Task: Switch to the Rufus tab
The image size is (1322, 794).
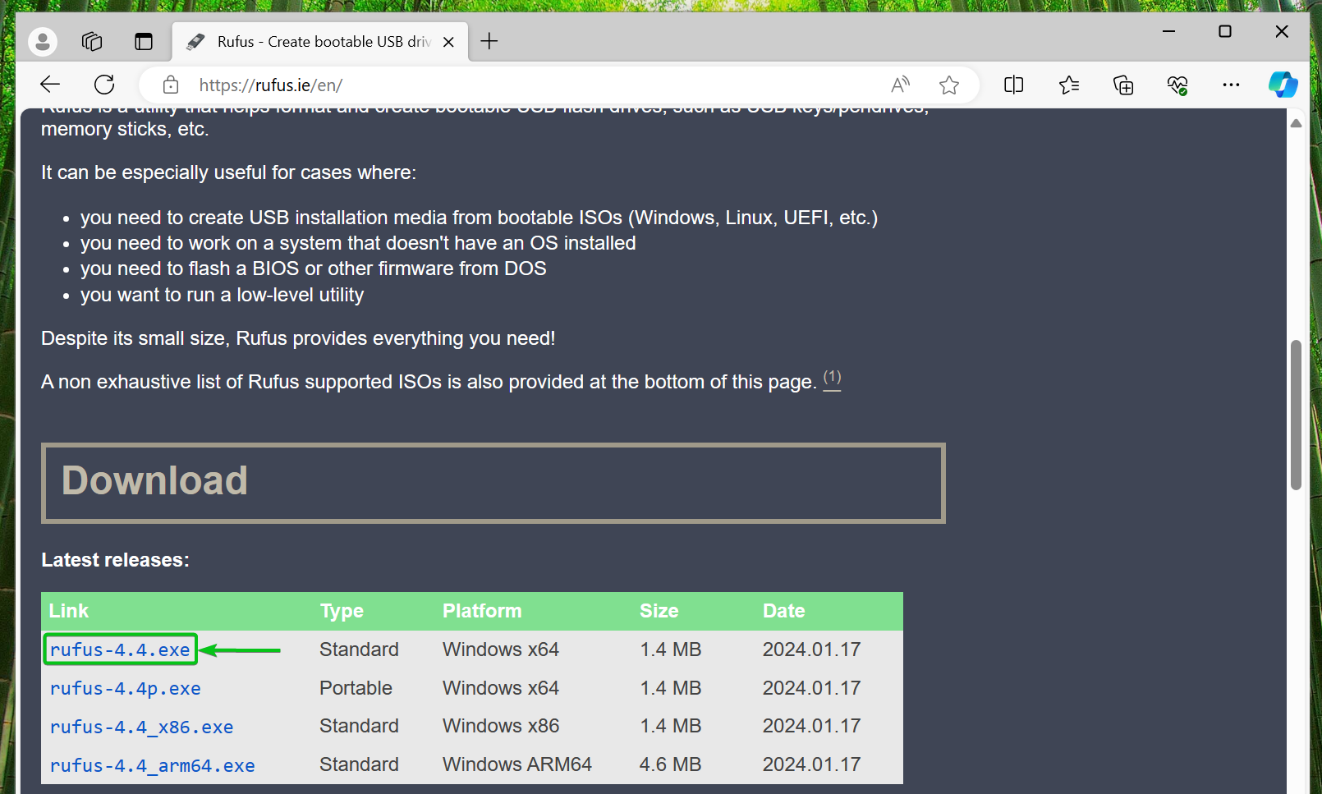Action: point(318,42)
